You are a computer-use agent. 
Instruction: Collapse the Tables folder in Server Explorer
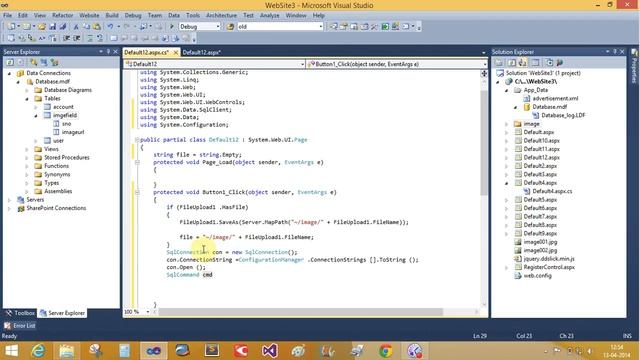click(x=27, y=98)
